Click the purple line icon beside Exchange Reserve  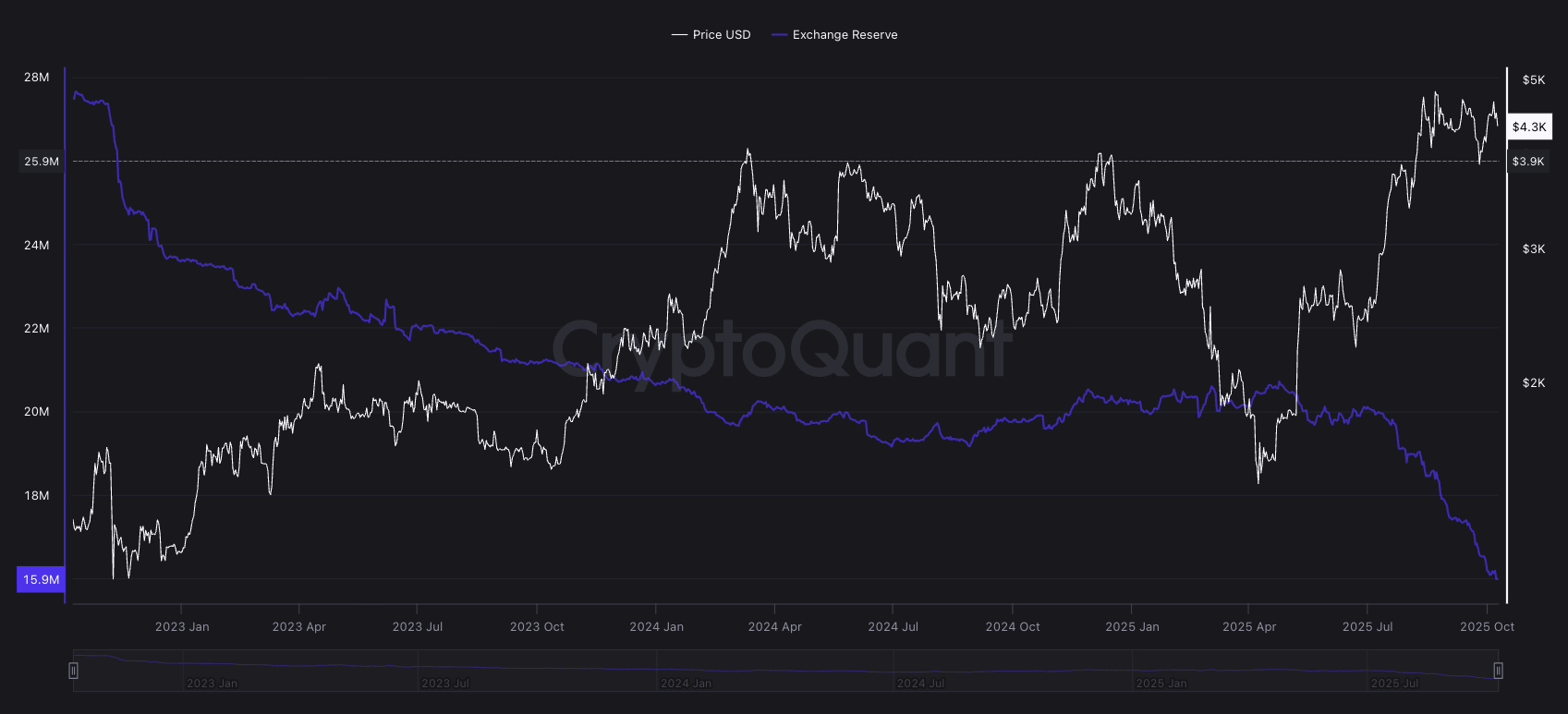[779, 35]
